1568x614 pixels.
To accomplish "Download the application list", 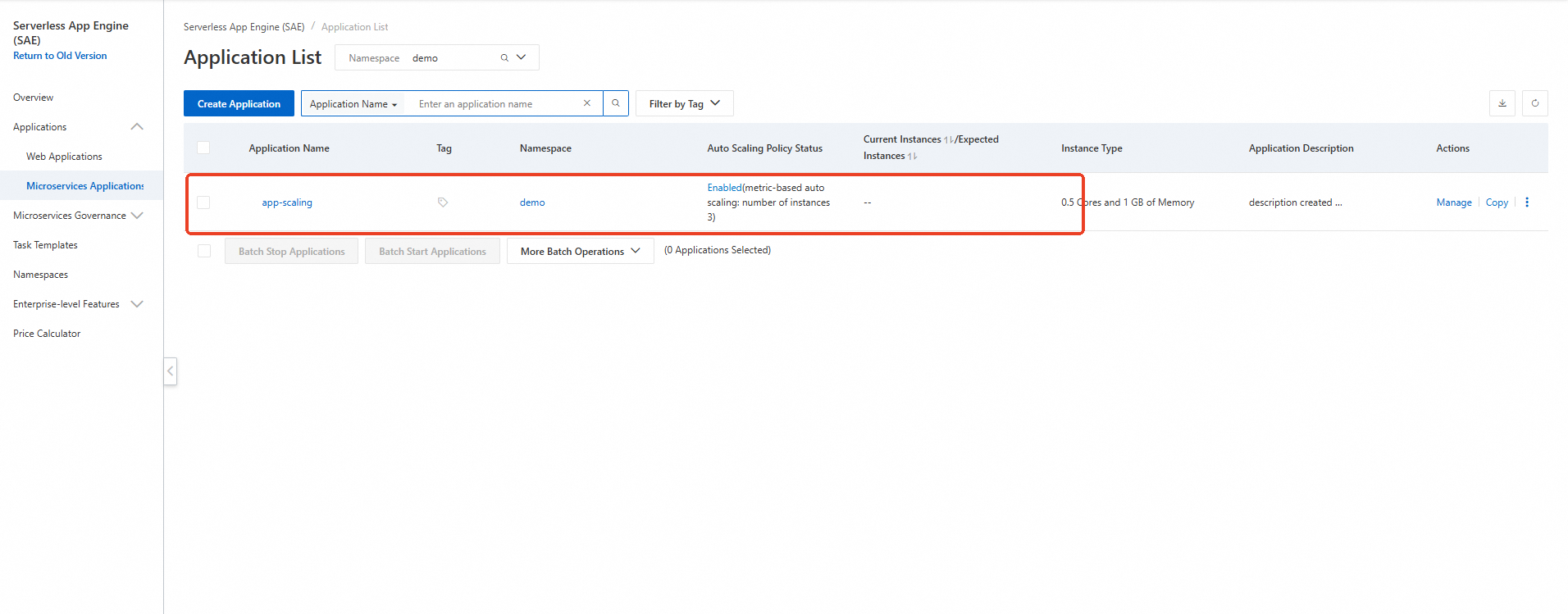I will (x=1502, y=103).
